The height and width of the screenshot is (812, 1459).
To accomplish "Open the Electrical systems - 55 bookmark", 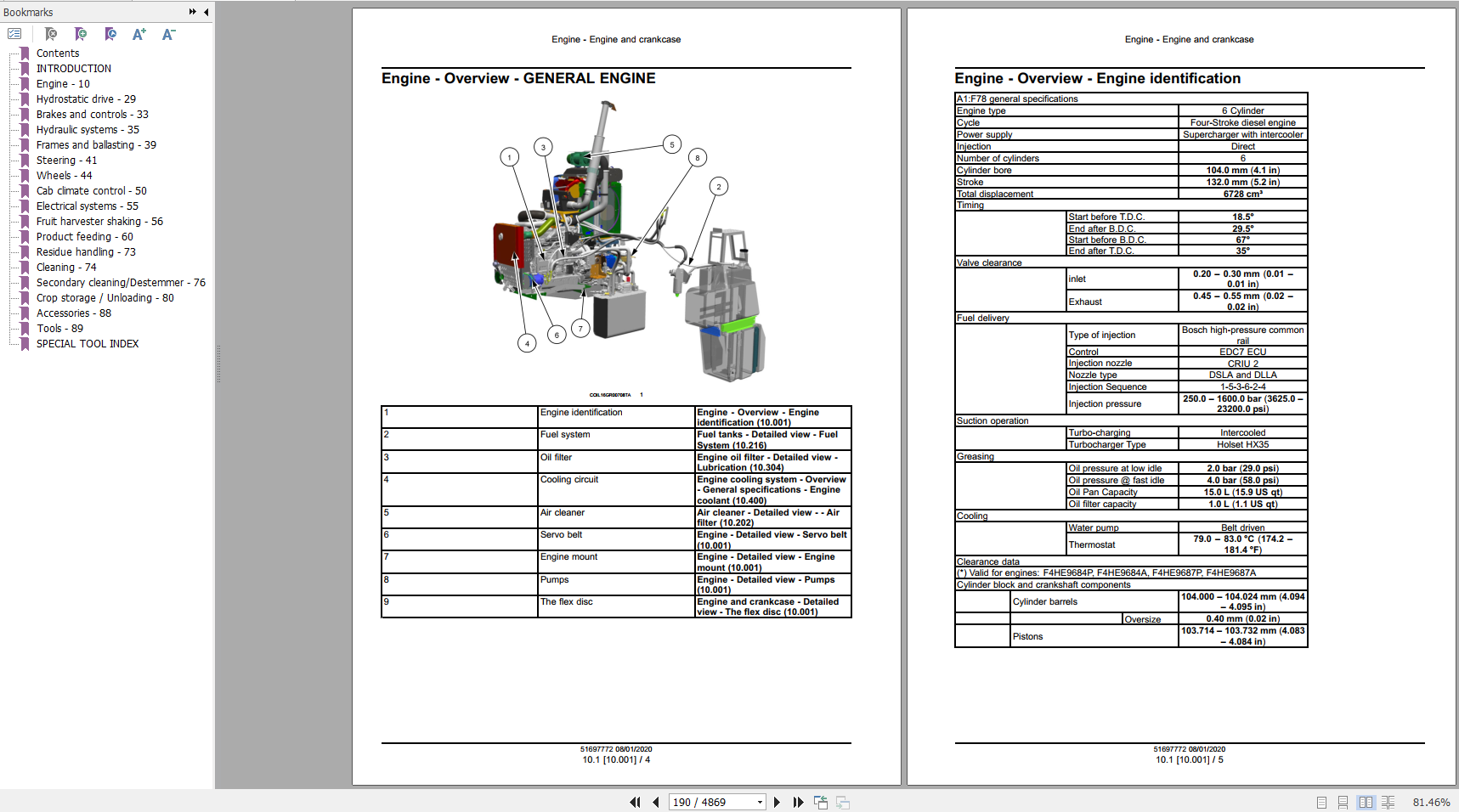I will pos(88,206).
